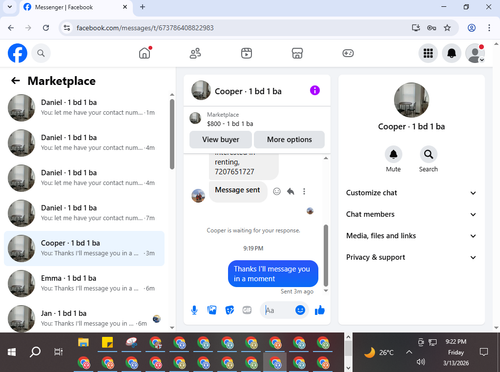The image size is (500, 372).
Task: Open the Windows Start menu
Action: (12, 352)
